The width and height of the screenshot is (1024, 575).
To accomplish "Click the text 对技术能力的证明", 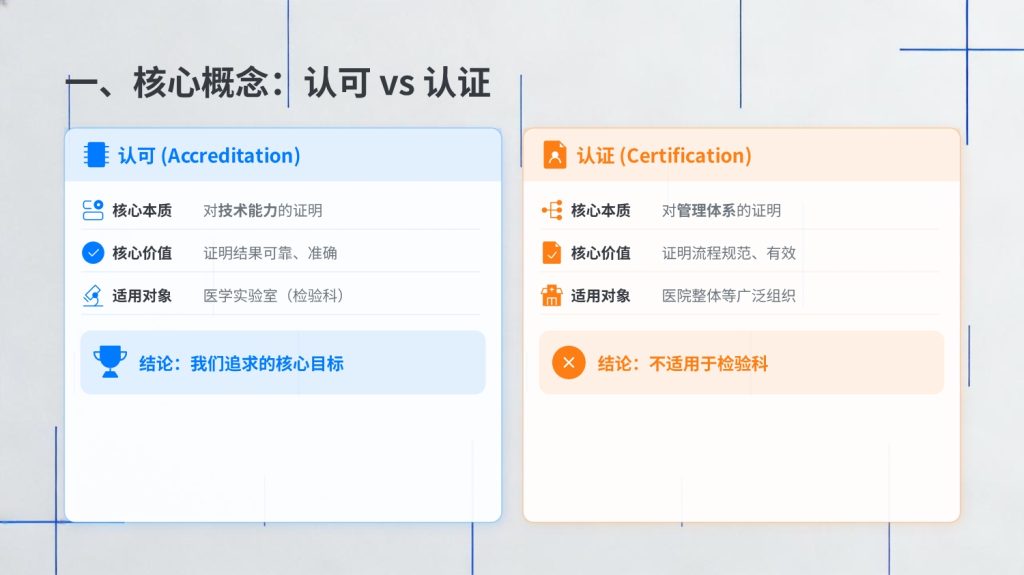I will 263,211.
